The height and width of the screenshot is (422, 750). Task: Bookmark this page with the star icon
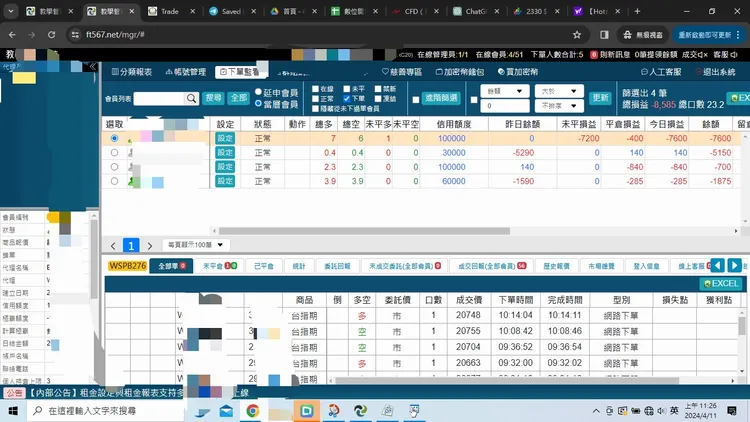pyautogui.click(x=577, y=34)
